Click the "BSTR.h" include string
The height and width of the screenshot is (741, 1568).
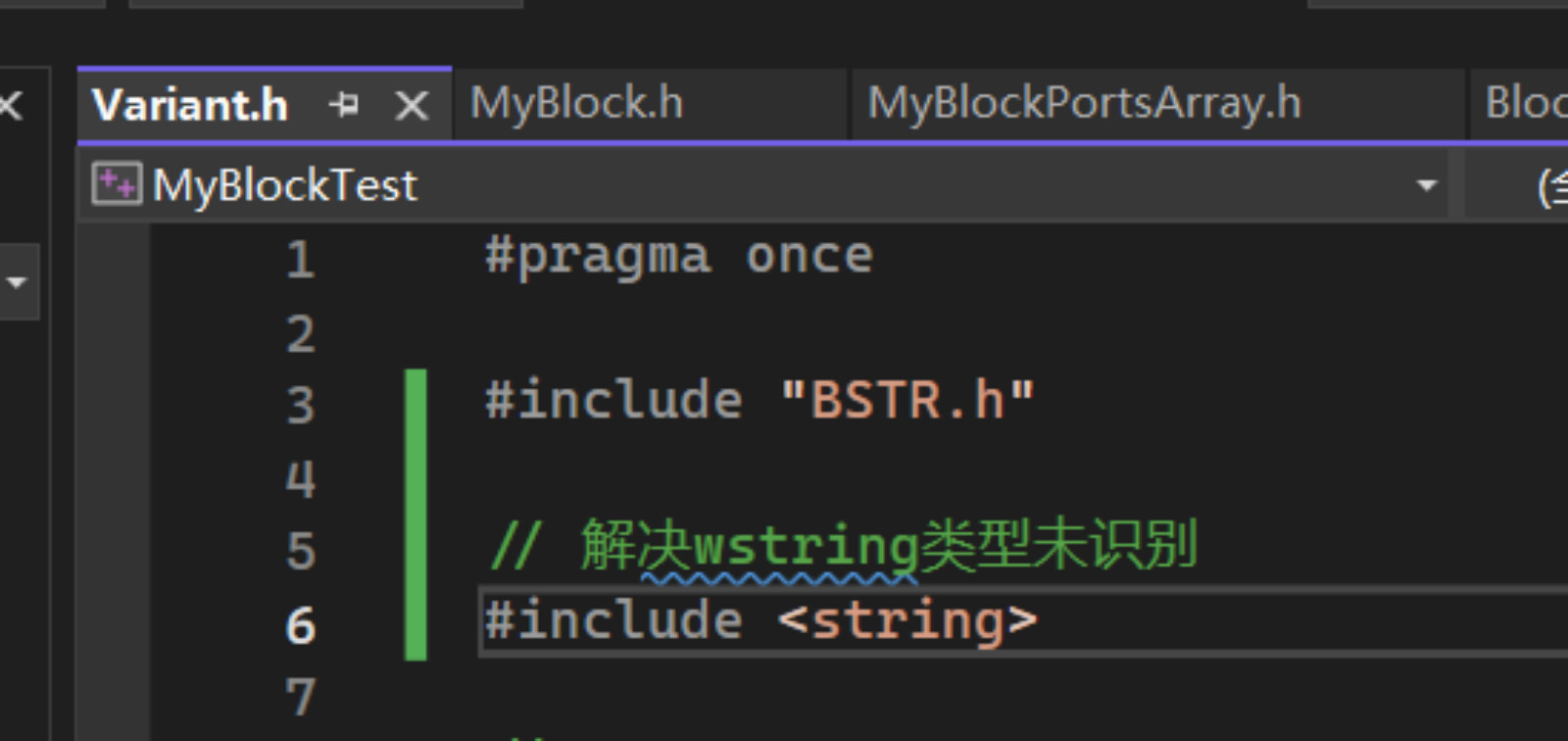pyautogui.click(x=907, y=401)
